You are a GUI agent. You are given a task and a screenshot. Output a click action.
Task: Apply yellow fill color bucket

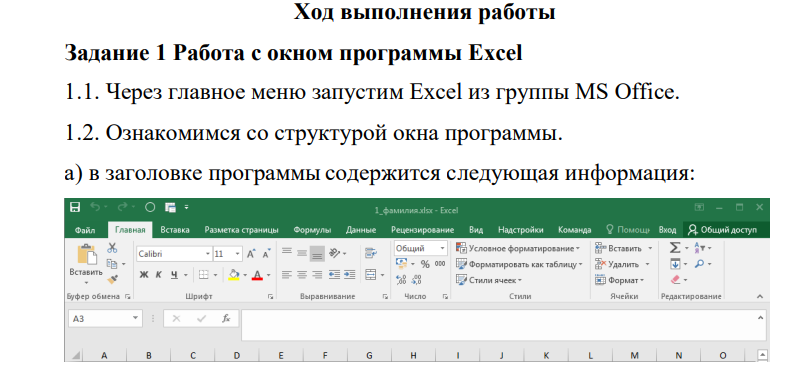[x=233, y=275]
